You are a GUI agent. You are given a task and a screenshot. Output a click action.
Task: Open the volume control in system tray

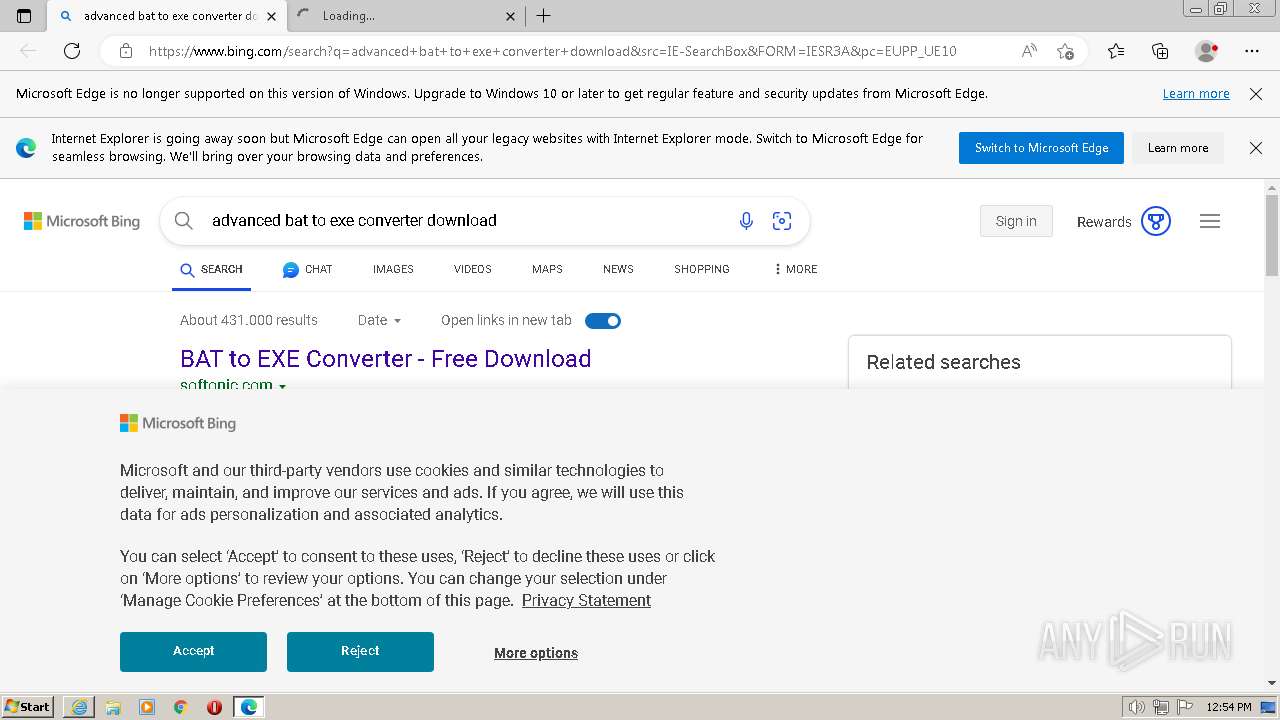point(1137,707)
